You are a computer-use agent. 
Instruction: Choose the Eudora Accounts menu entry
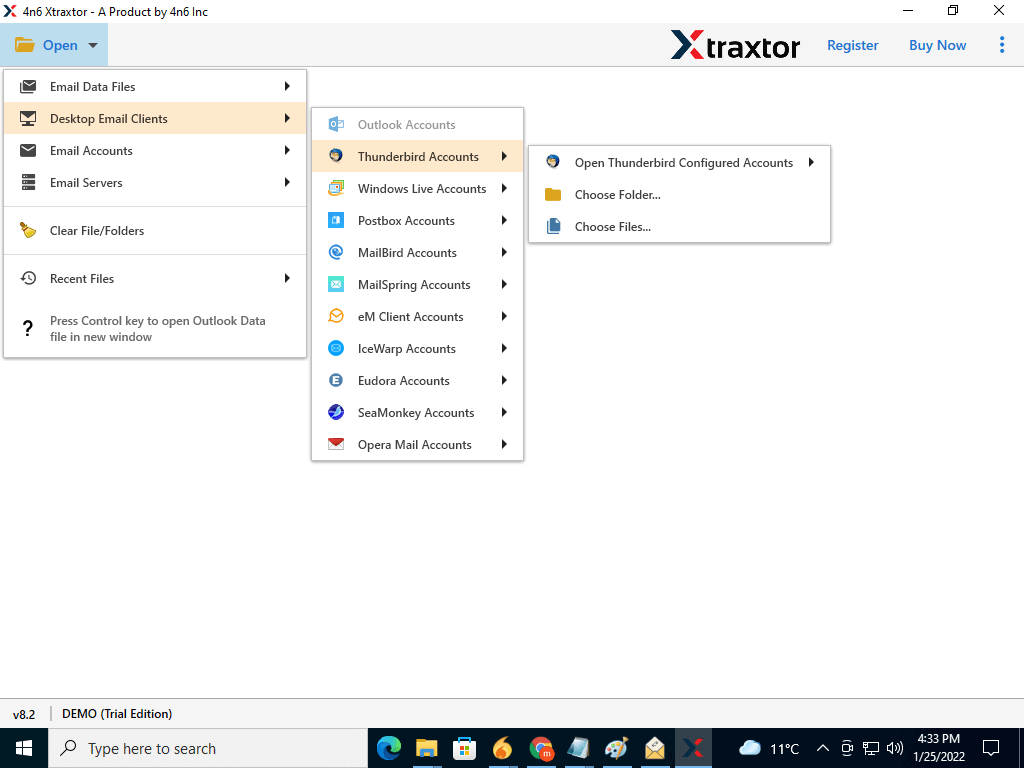[x=404, y=381]
